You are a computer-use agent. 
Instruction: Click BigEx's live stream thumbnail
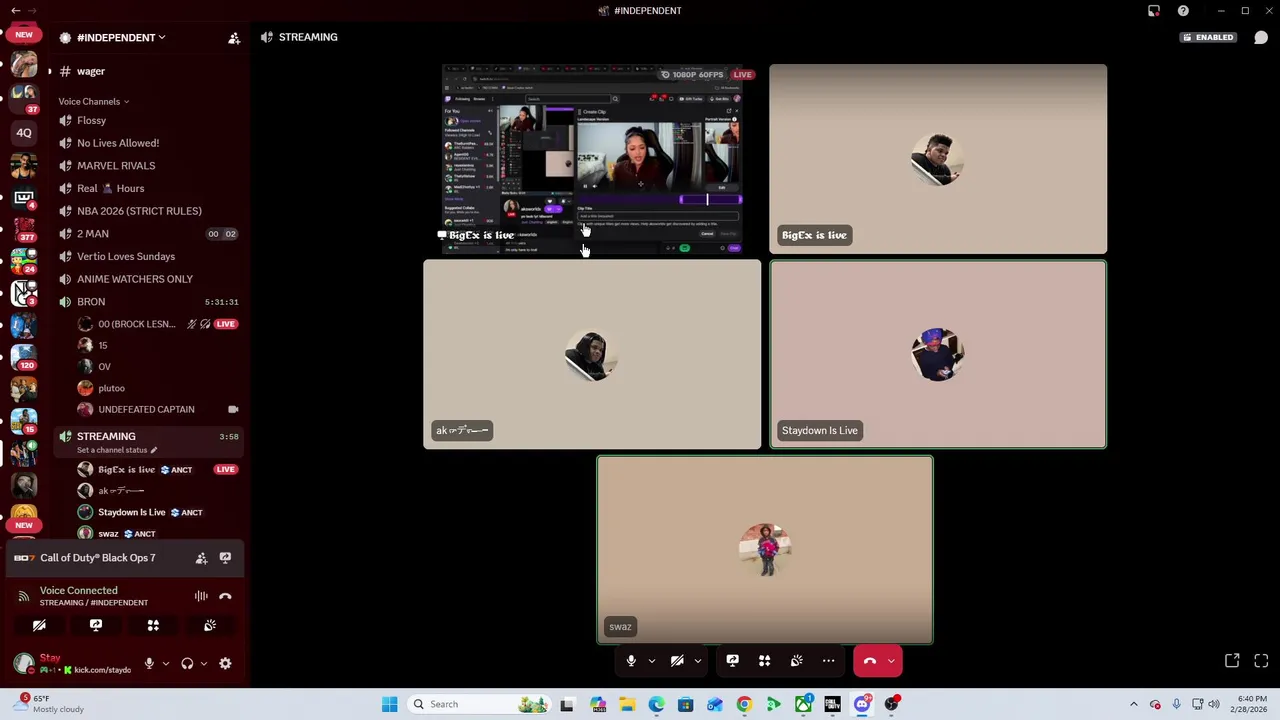pos(592,159)
